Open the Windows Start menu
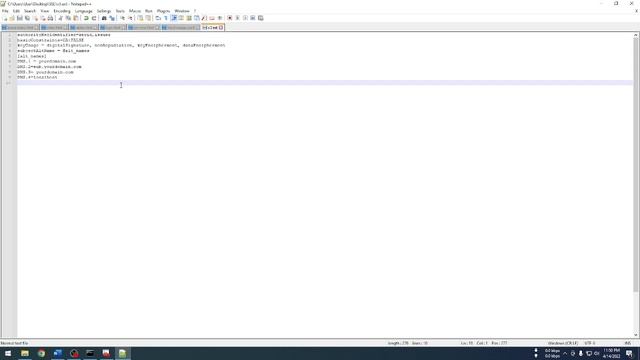The height and width of the screenshot is (360, 640). point(8,353)
